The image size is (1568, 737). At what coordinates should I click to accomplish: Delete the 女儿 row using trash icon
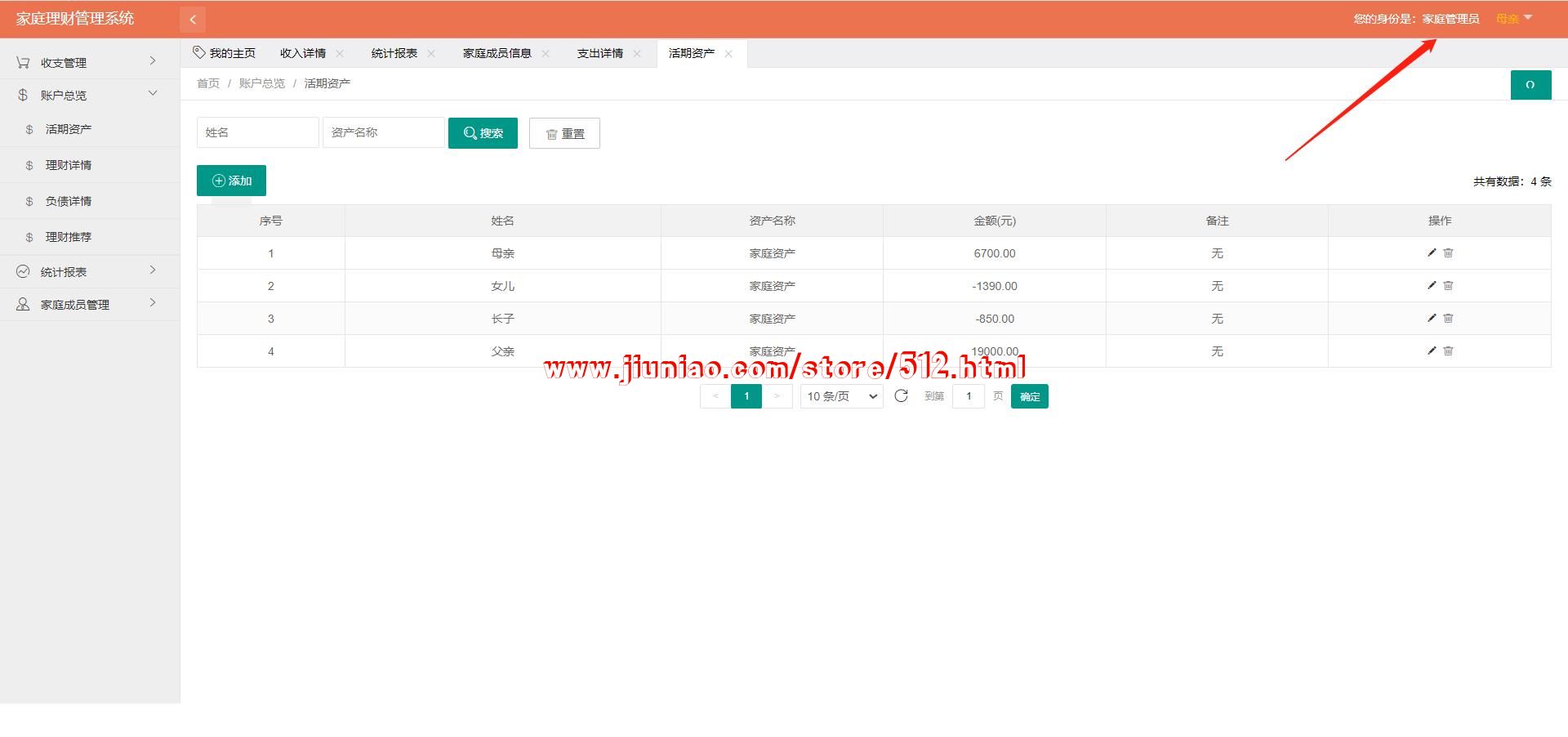[1448, 285]
